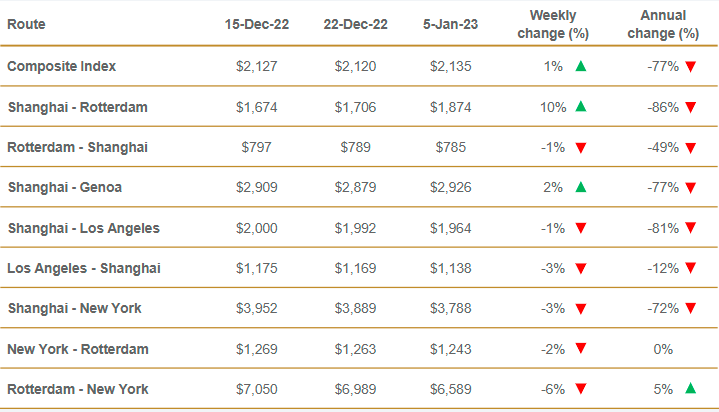Click the green up arrow for Rotterdam - New York annual change
Viewport: 719px width, 412px height.
[x=689, y=389]
